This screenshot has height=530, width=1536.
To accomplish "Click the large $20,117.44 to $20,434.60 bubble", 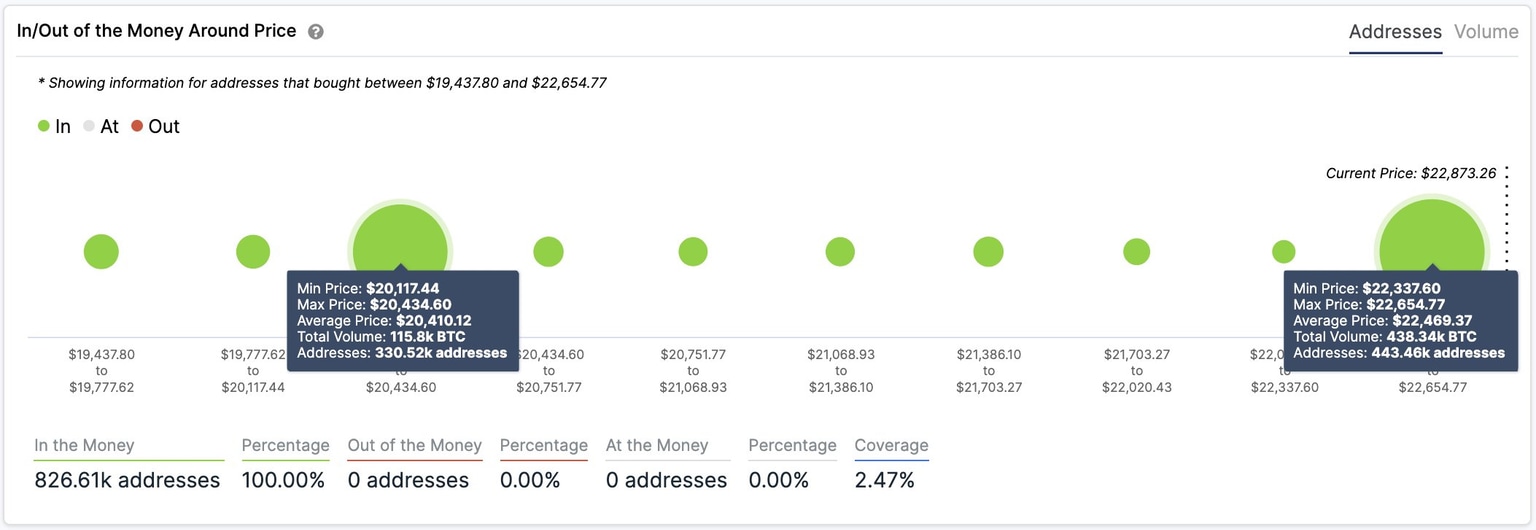I will click(400, 240).
